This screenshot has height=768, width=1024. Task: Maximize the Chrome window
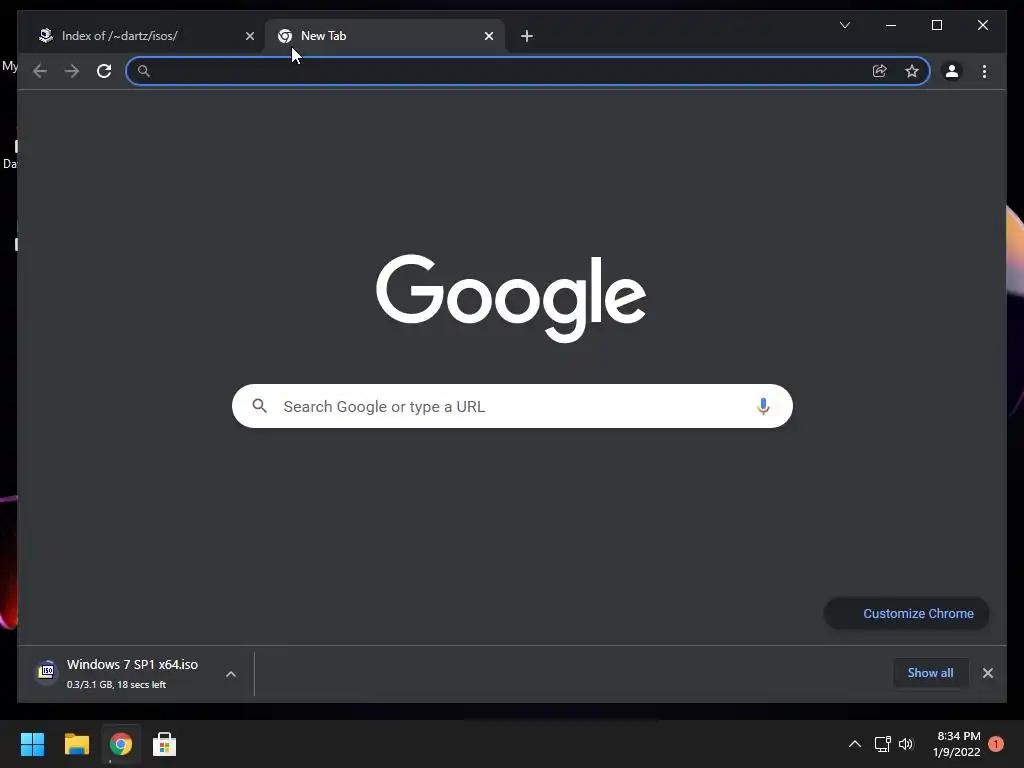[x=936, y=25]
